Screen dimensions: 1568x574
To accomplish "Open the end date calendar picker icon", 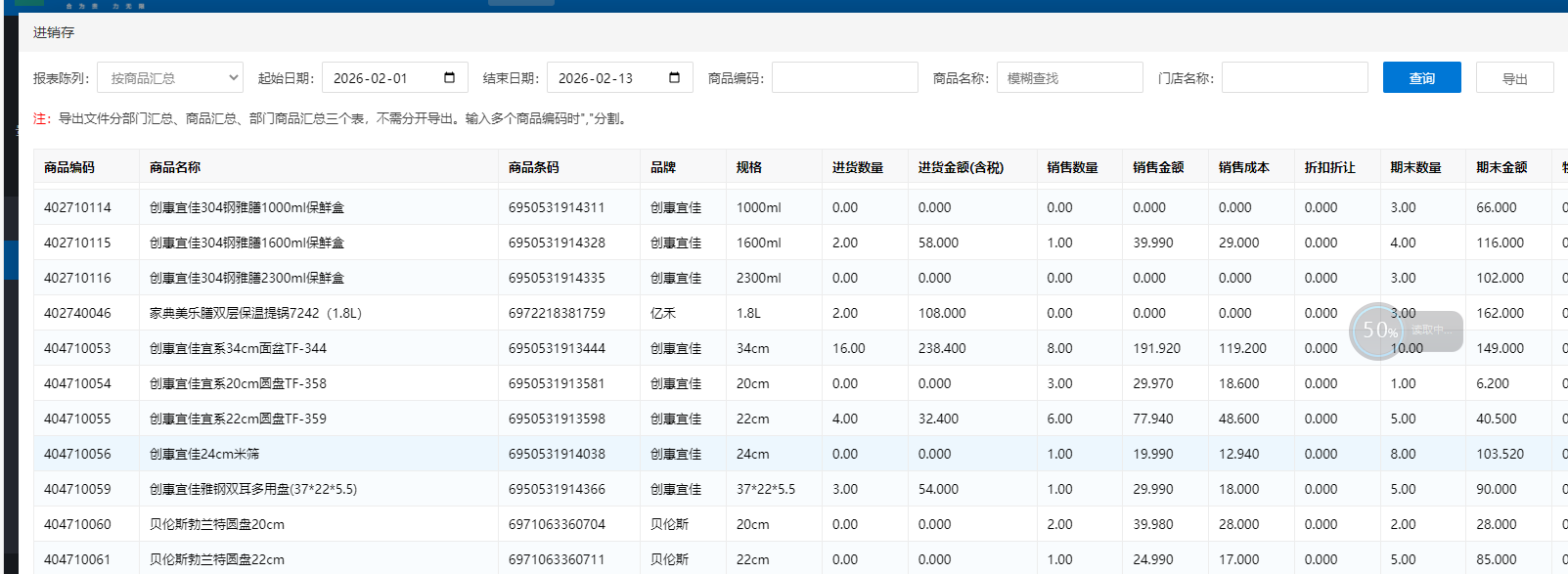I will click(x=674, y=78).
